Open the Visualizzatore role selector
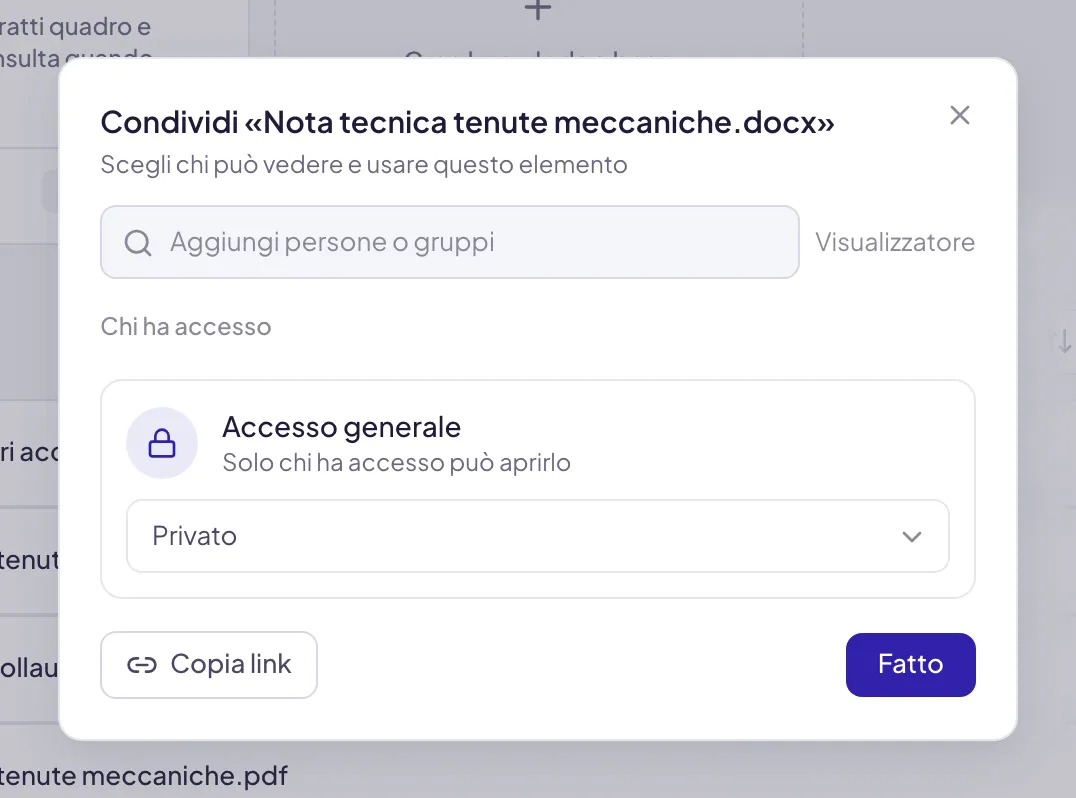This screenshot has height=798, width=1076. tap(895, 242)
